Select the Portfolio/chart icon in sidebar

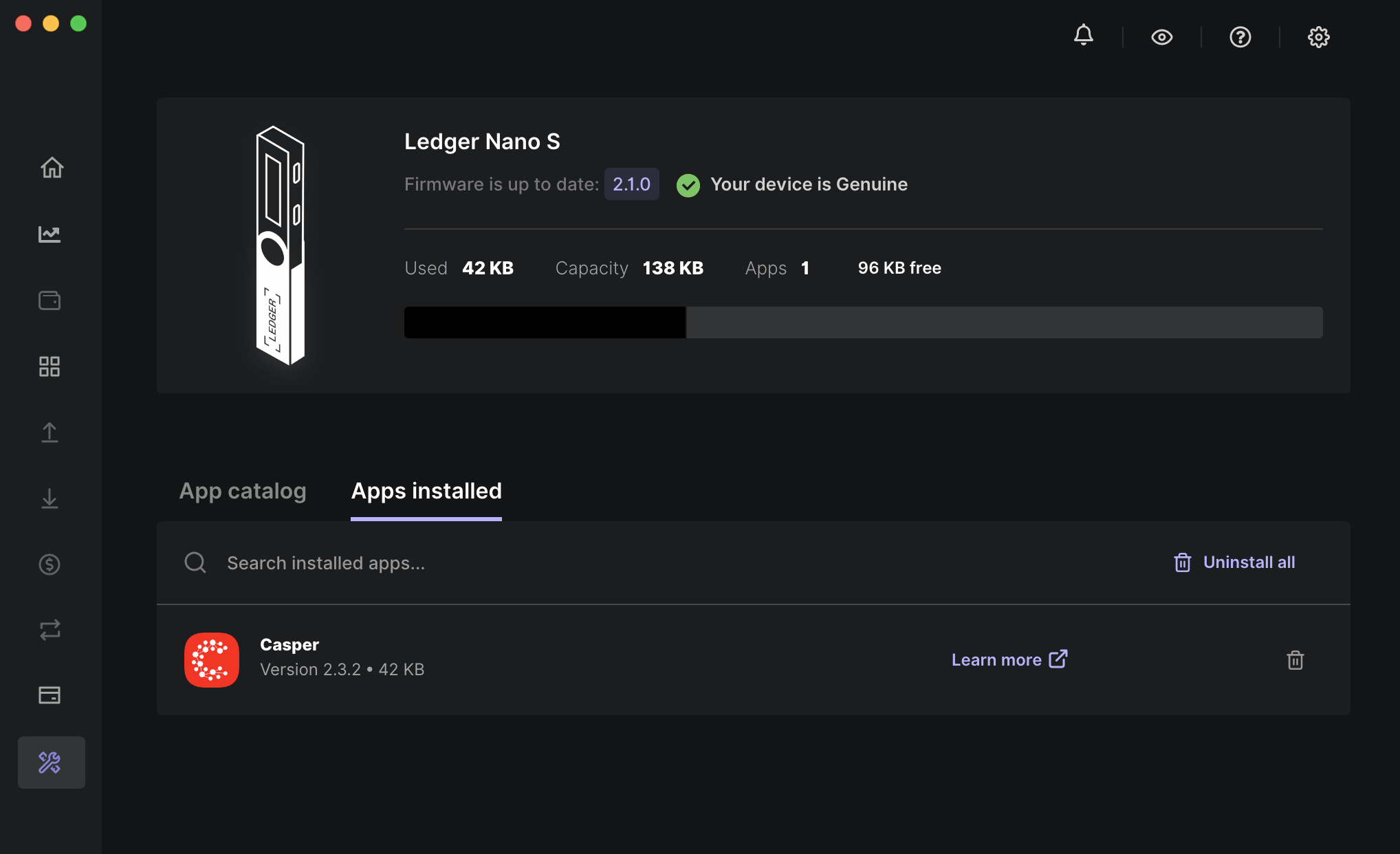coord(50,233)
